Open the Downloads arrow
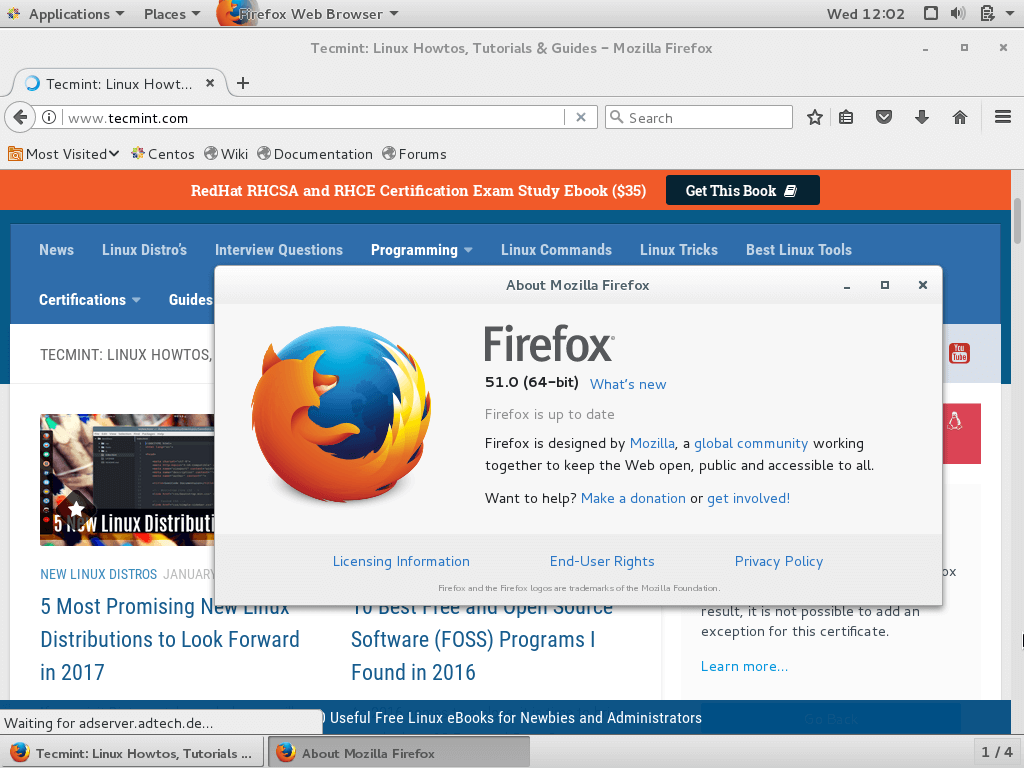This screenshot has width=1024, height=768. click(x=921, y=118)
